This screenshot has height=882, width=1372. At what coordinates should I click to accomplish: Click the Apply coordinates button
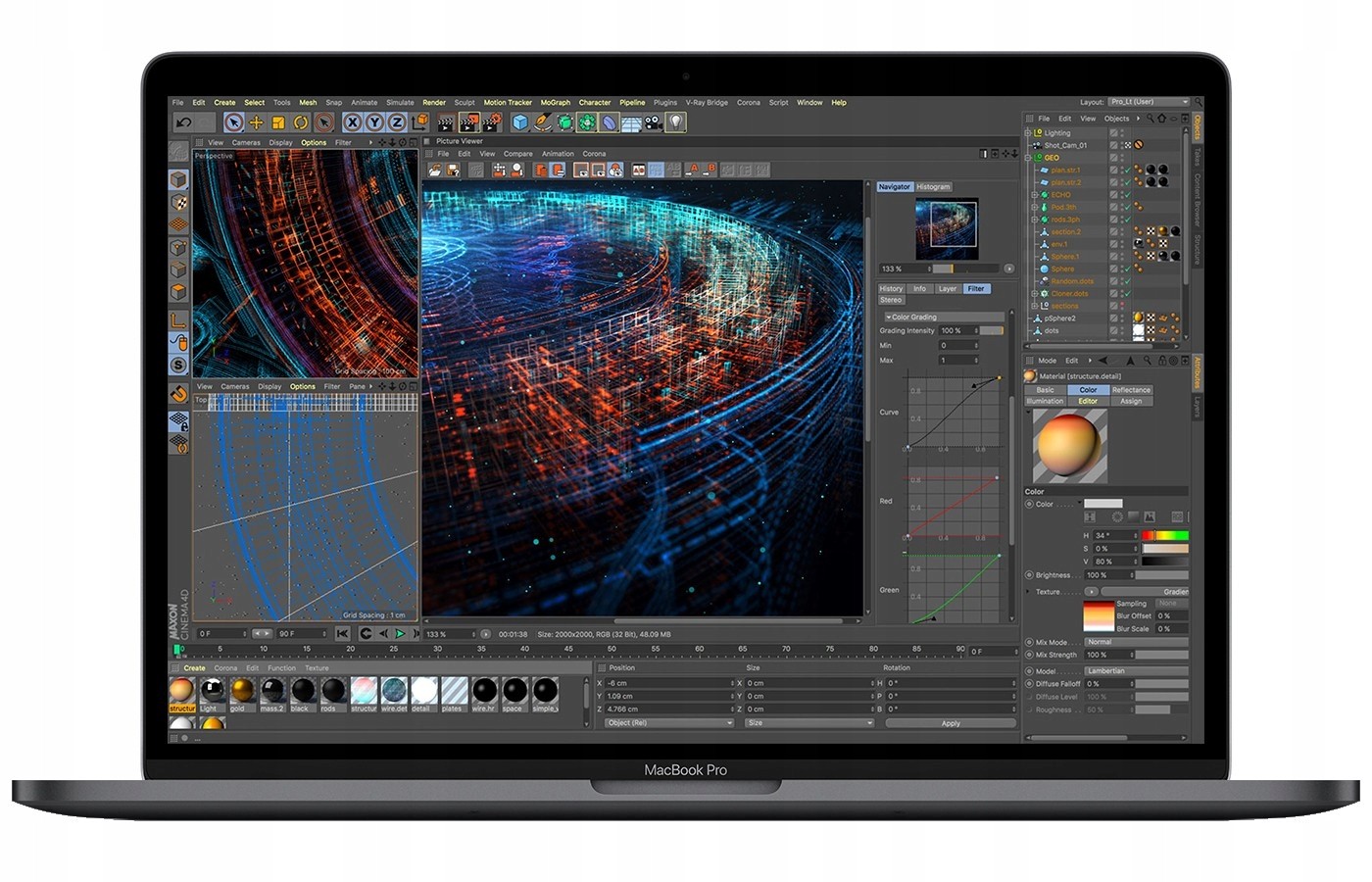(951, 723)
